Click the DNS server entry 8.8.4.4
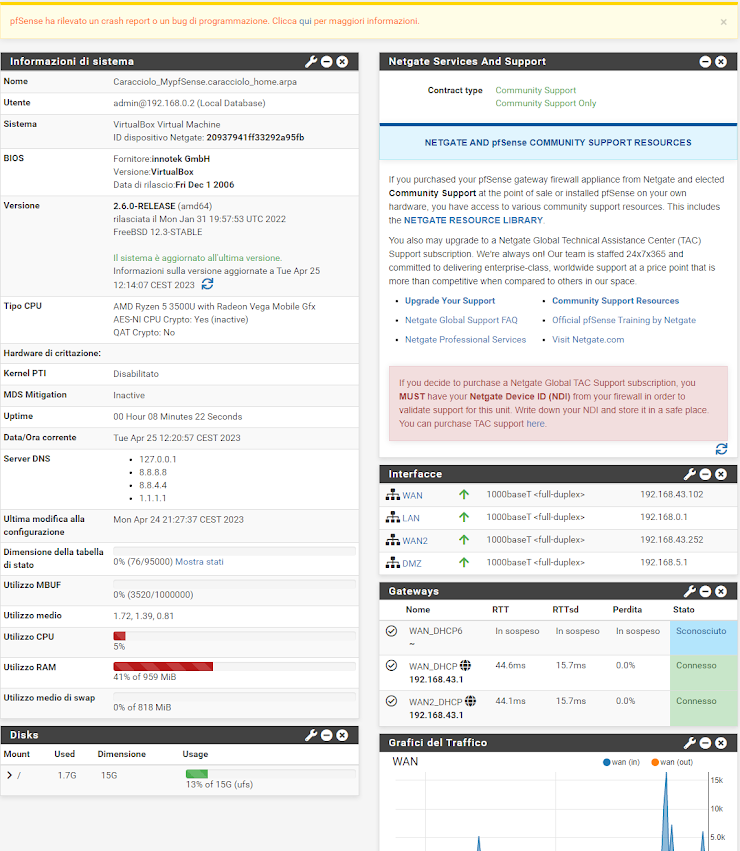The height and width of the screenshot is (851, 740). 153,485
